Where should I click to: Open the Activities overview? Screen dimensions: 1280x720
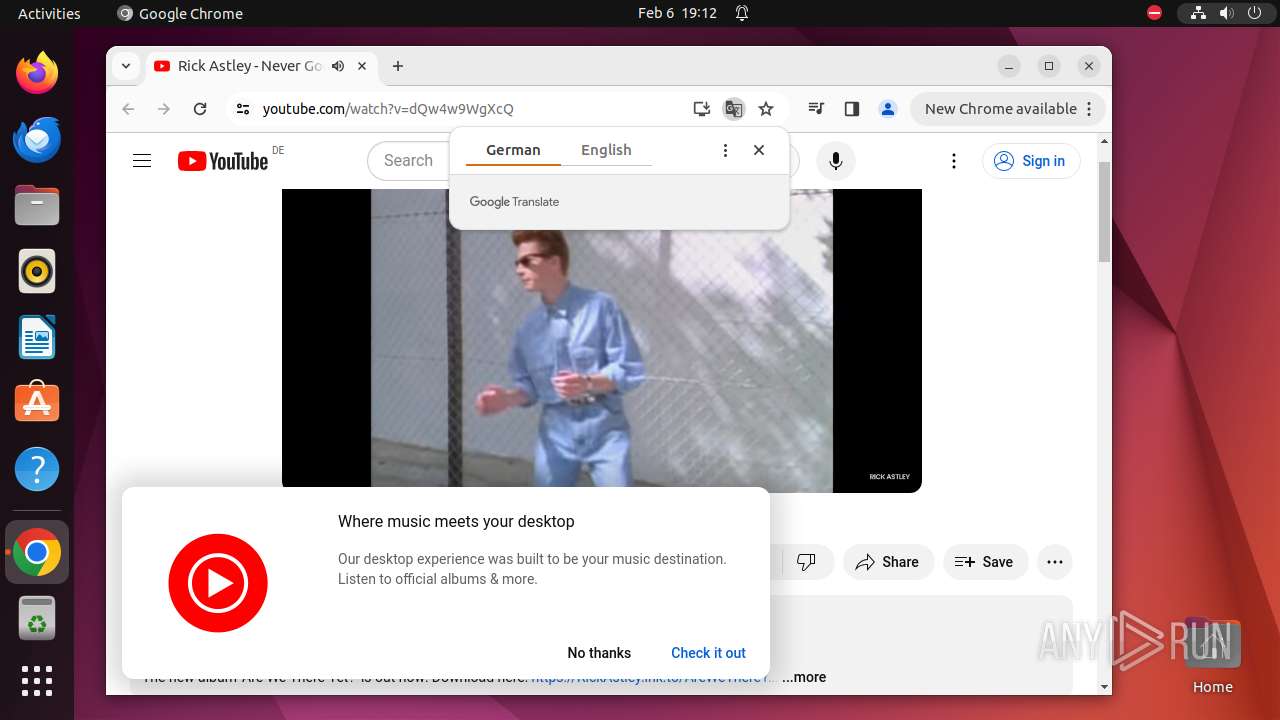pos(49,13)
